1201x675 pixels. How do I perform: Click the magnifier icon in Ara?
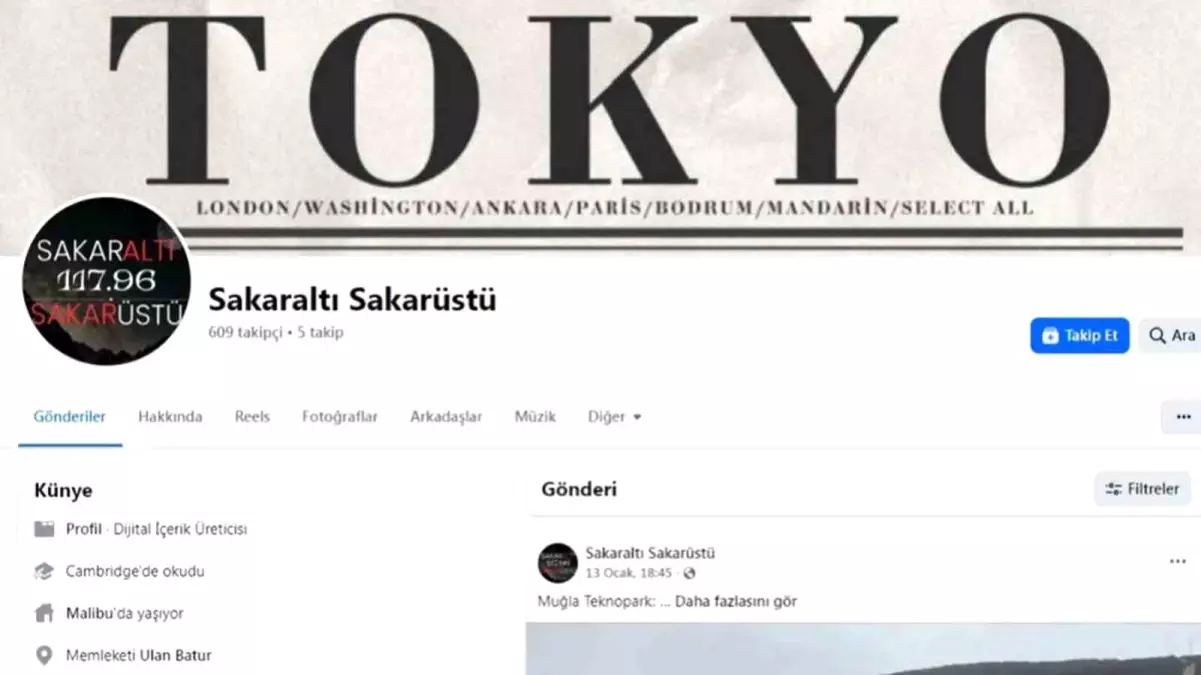tap(1157, 335)
